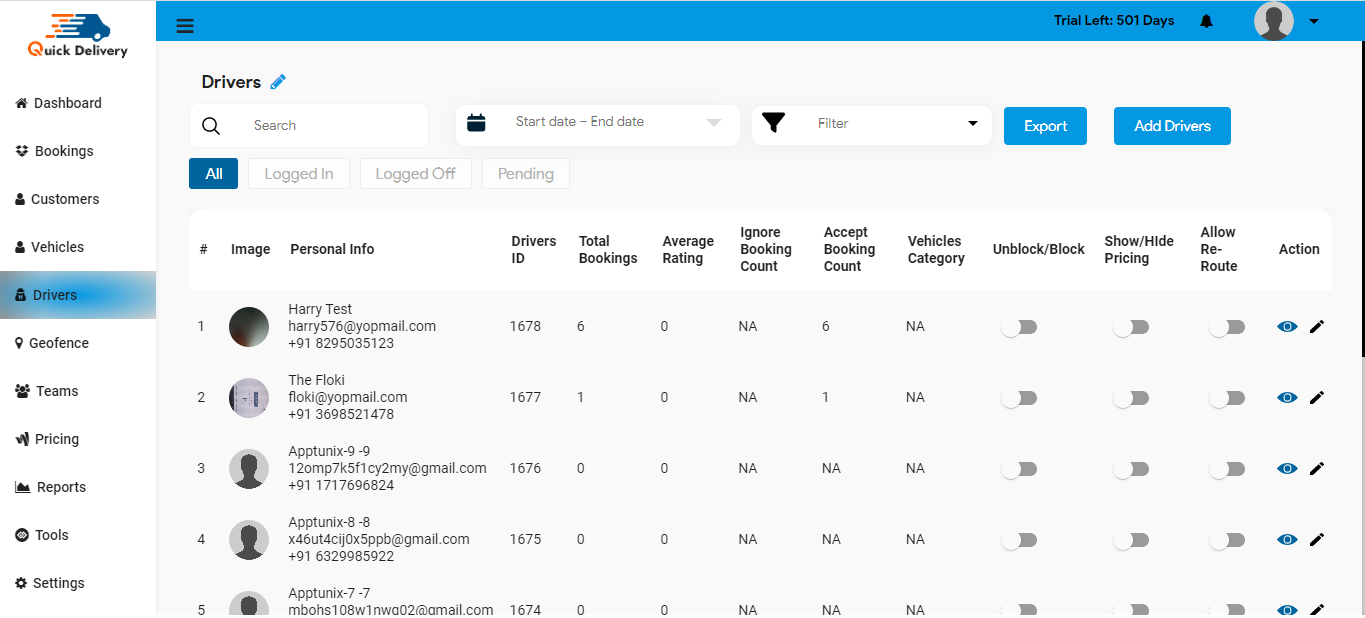Expand the profile dropdown arrow at top right
Screen dimensions: 1365x618
(x=1315, y=20)
